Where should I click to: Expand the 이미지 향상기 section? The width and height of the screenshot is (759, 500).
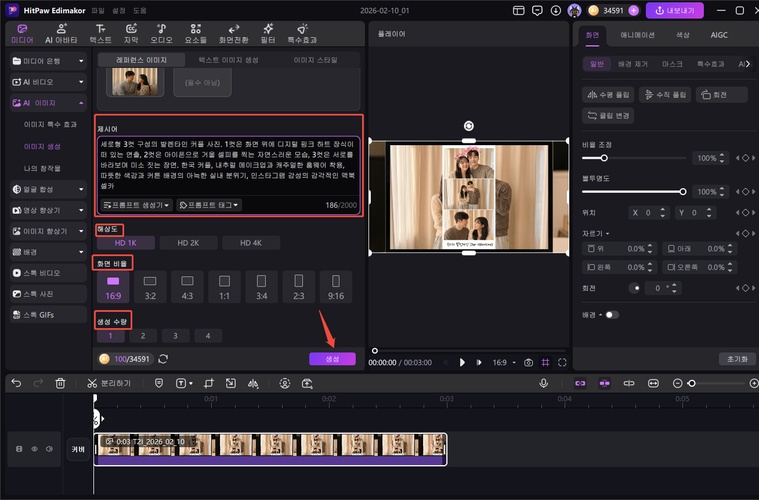click(48, 231)
